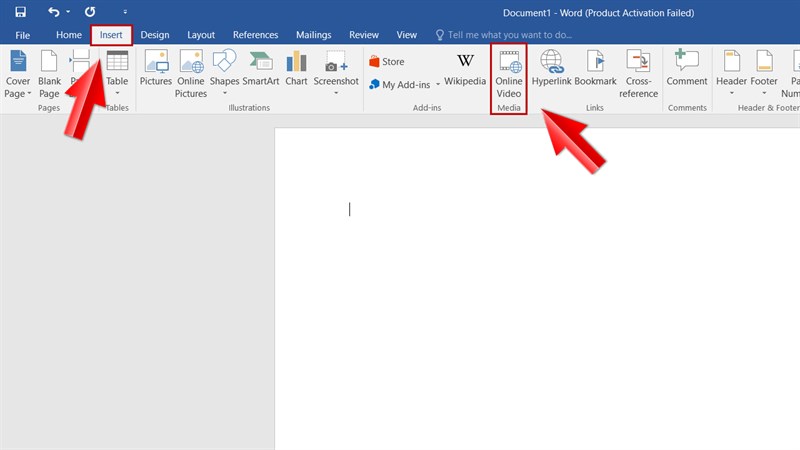
Task: Open the Wikipedia add-in
Action: pyautogui.click(x=465, y=68)
